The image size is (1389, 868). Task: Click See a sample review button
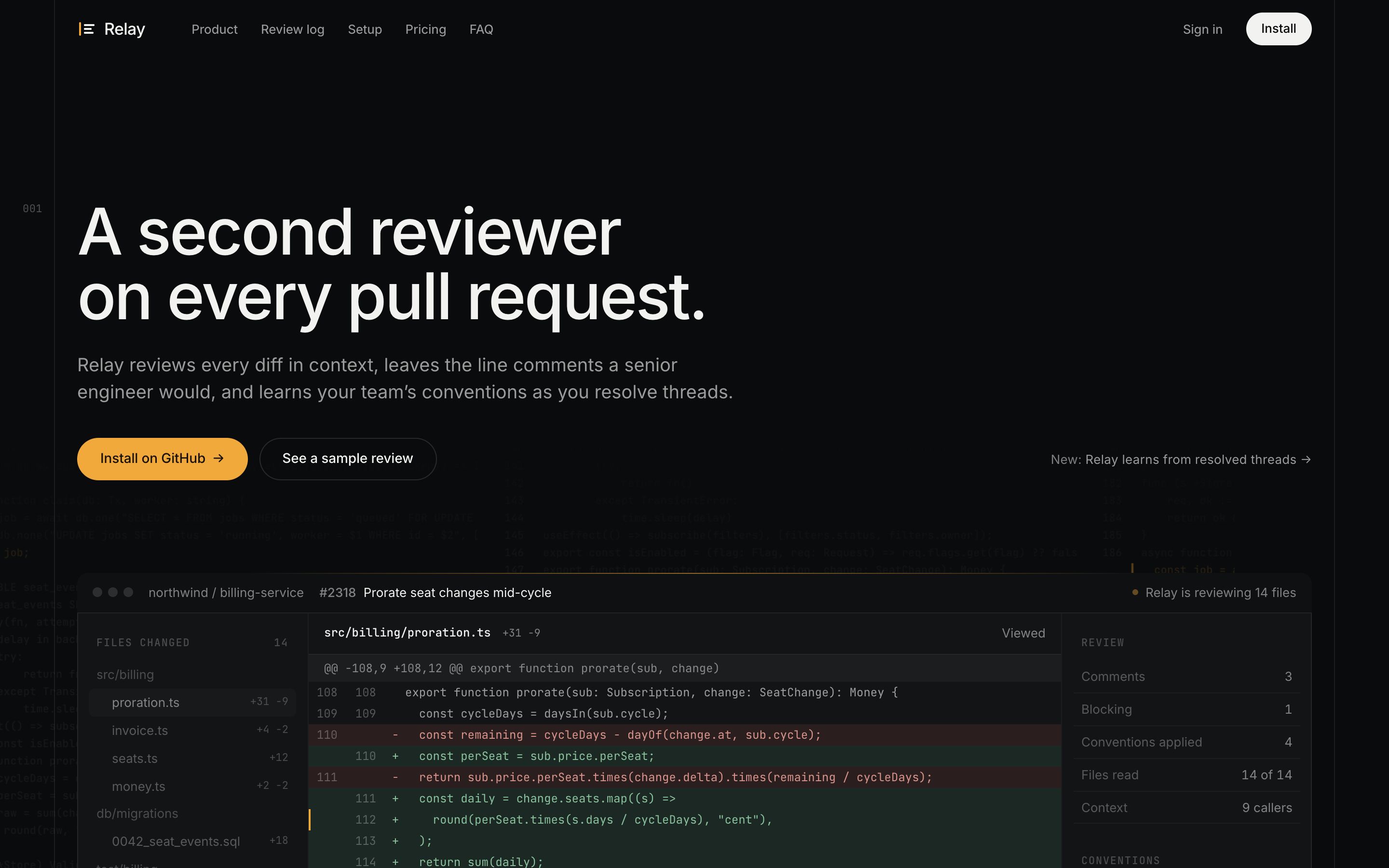pyautogui.click(x=348, y=459)
